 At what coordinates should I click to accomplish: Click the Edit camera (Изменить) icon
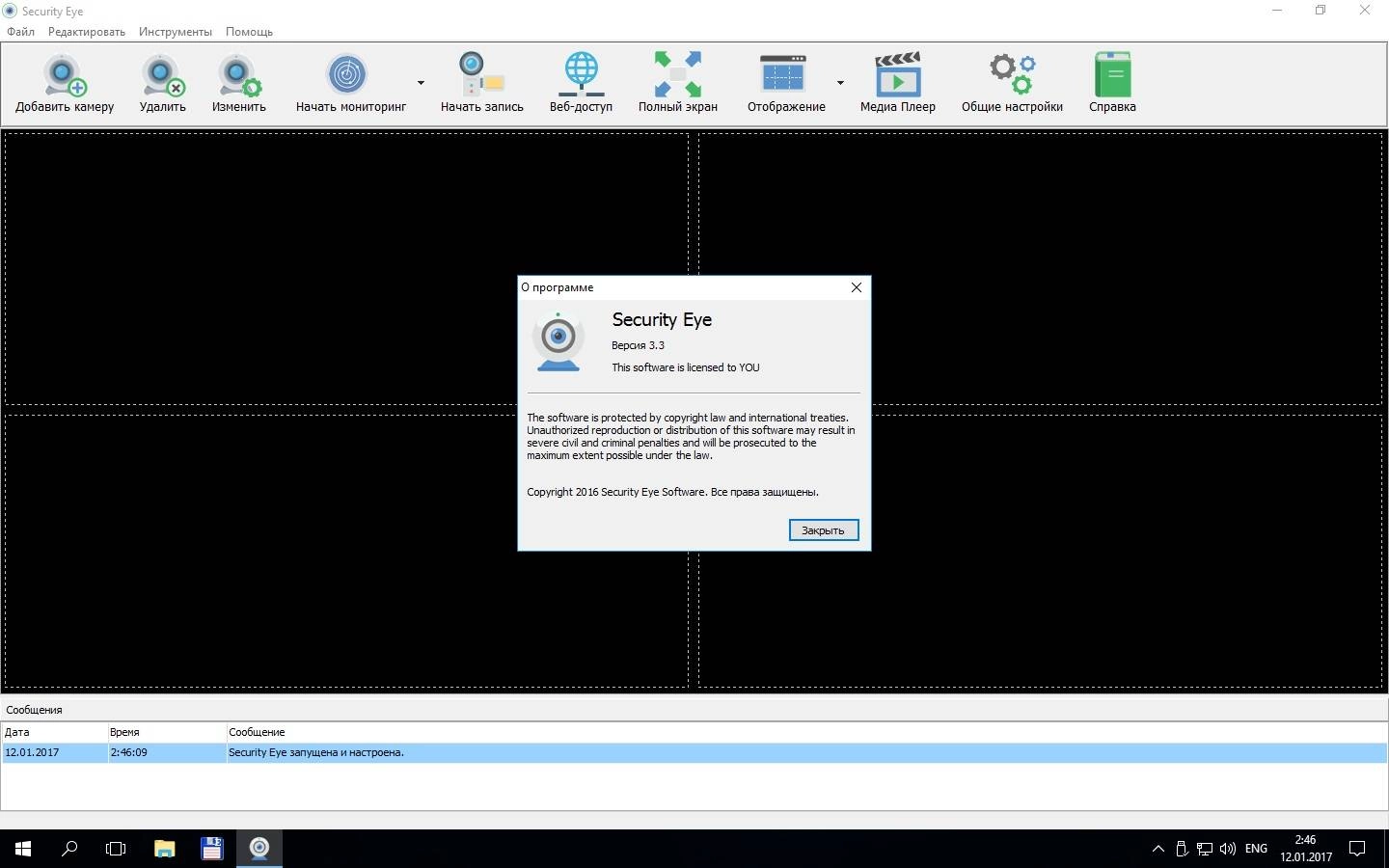click(x=238, y=75)
